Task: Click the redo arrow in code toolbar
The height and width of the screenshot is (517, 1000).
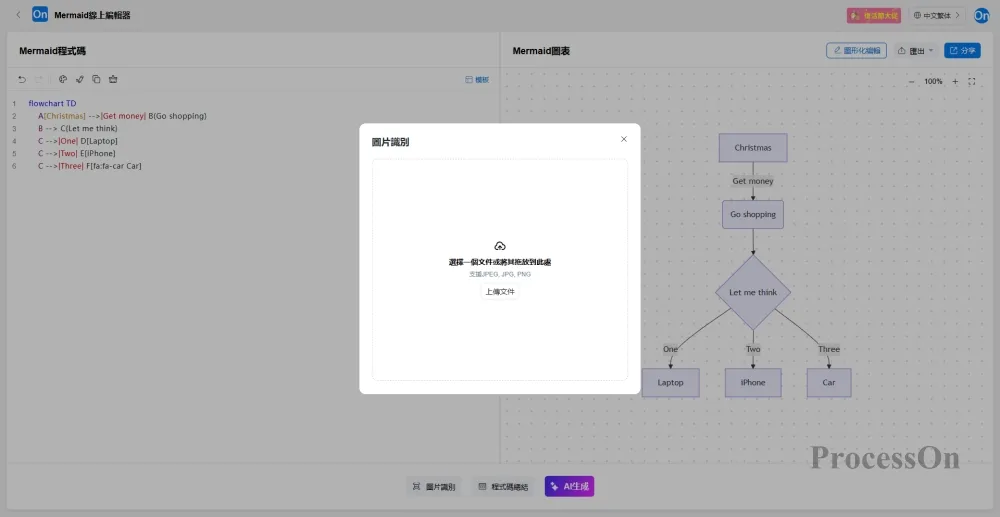Action: click(40, 79)
